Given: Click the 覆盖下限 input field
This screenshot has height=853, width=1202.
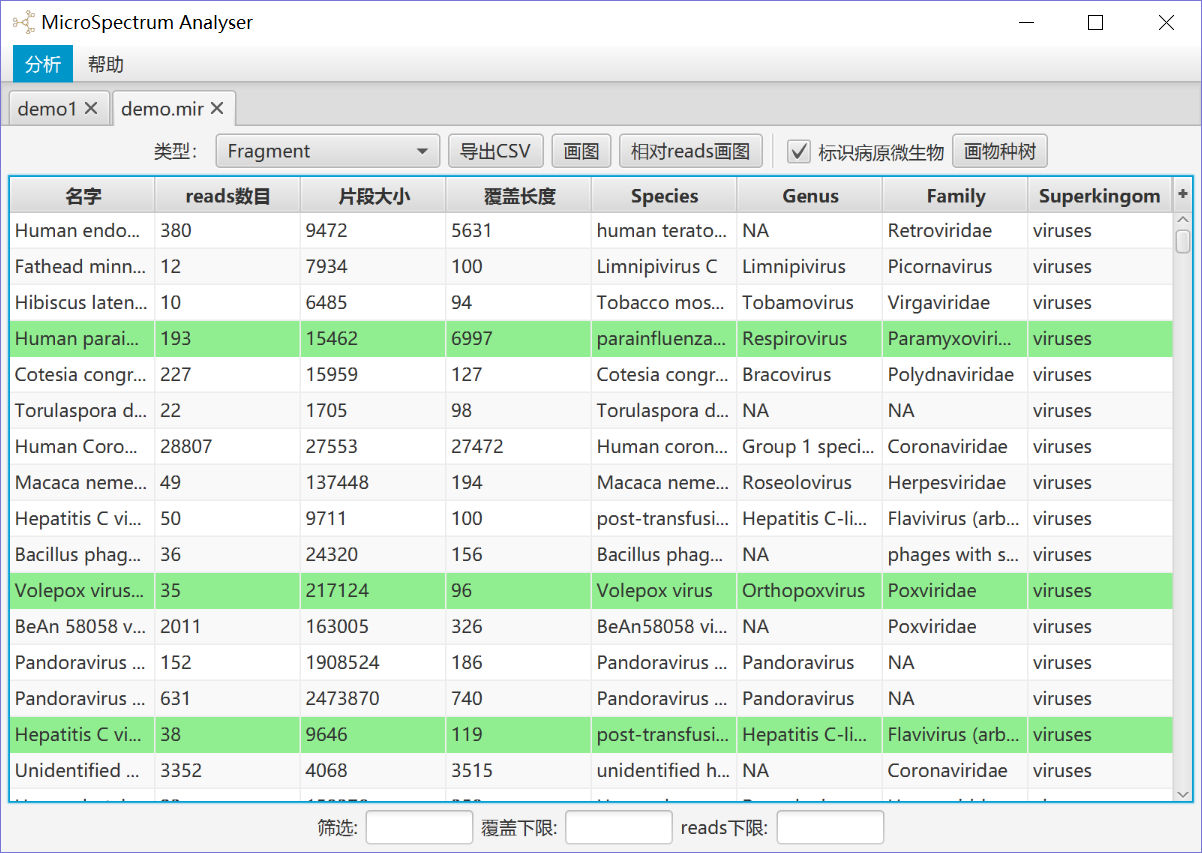Looking at the screenshot, I should coord(619,827).
